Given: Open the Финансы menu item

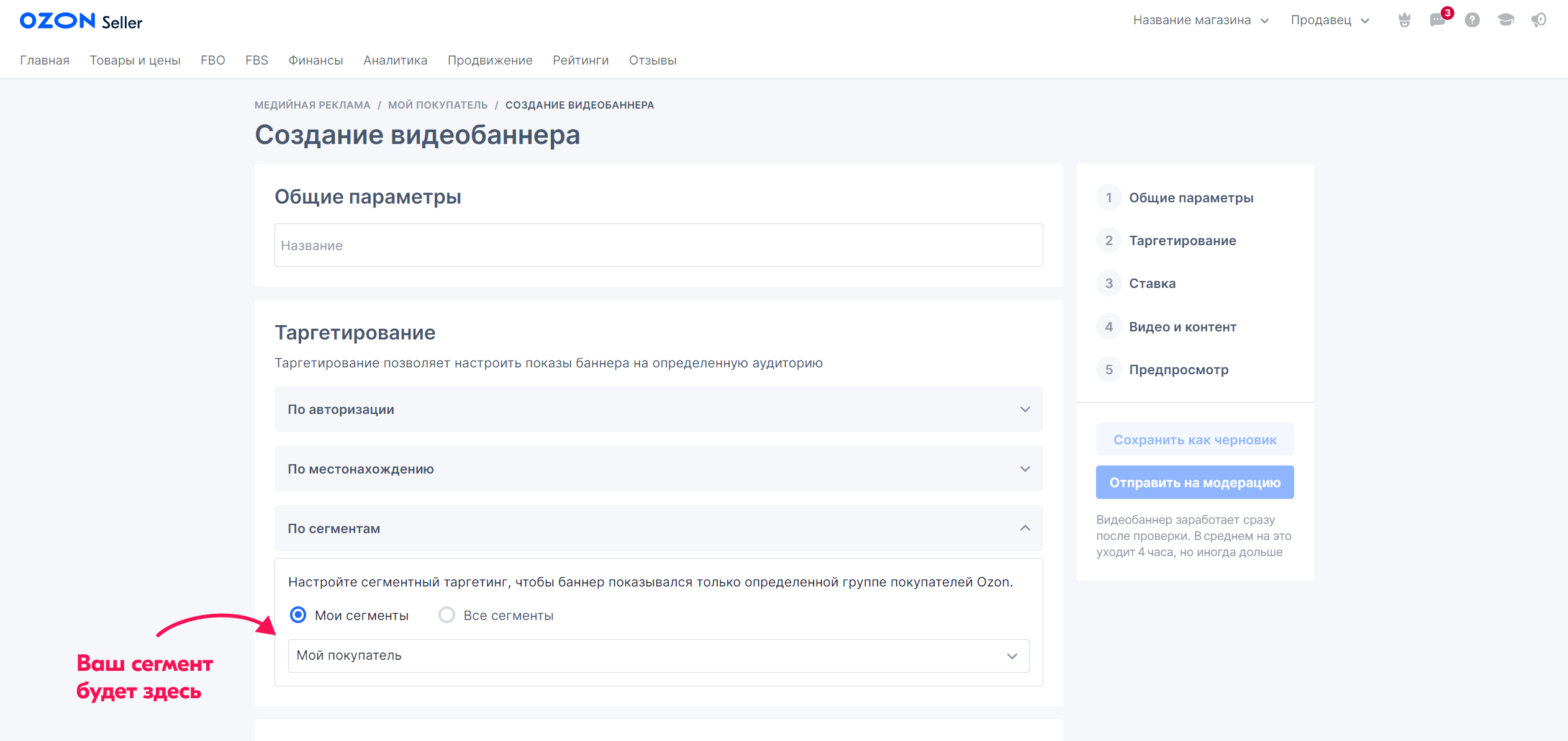Looking at the screenshot, I should (315, 60).
